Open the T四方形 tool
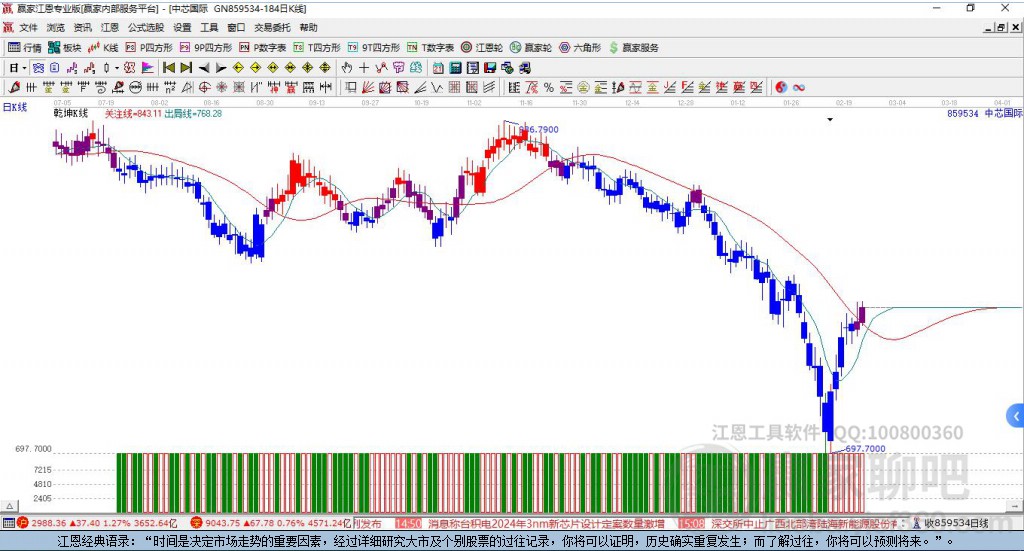Screen dimensions: 1024x551 317,48
